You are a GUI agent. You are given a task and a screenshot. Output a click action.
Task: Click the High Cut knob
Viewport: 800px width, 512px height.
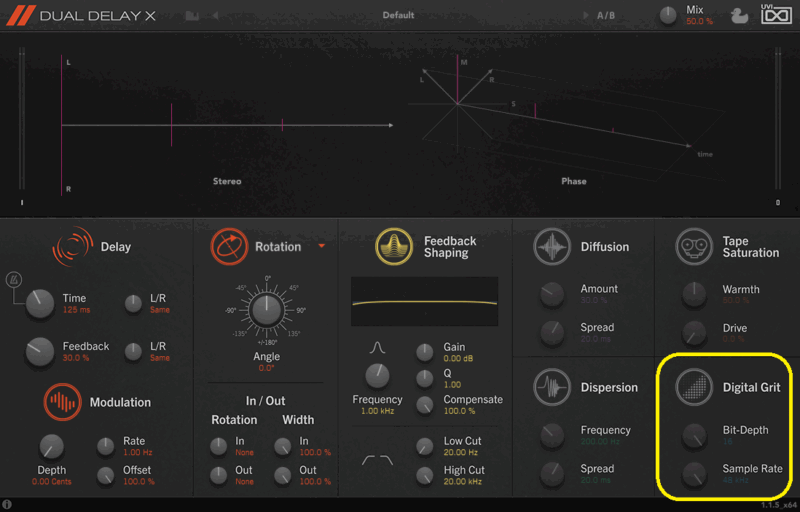pyautogui.click(x=424, y=475)
